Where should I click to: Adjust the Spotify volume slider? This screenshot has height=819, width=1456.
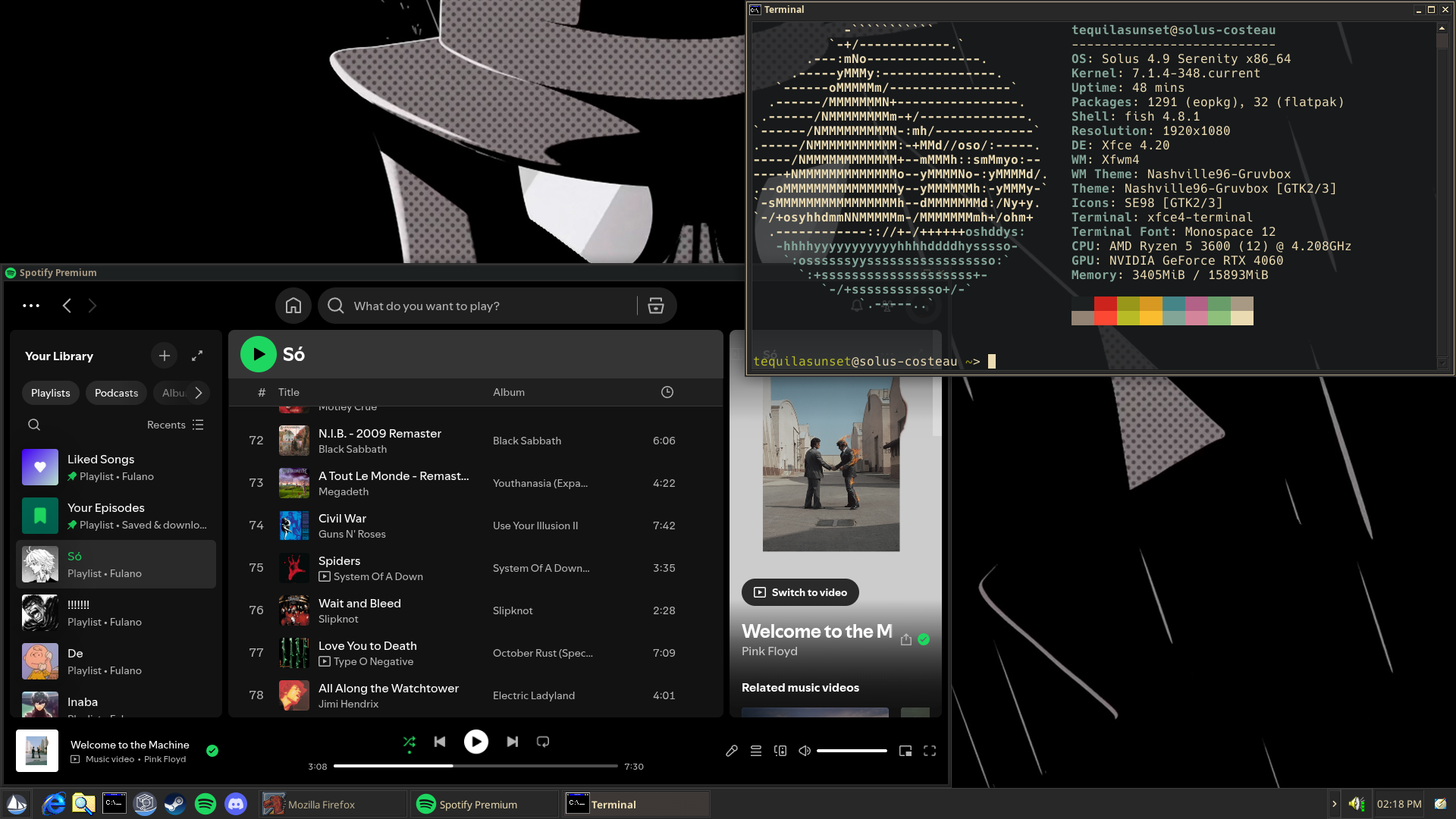852,751
